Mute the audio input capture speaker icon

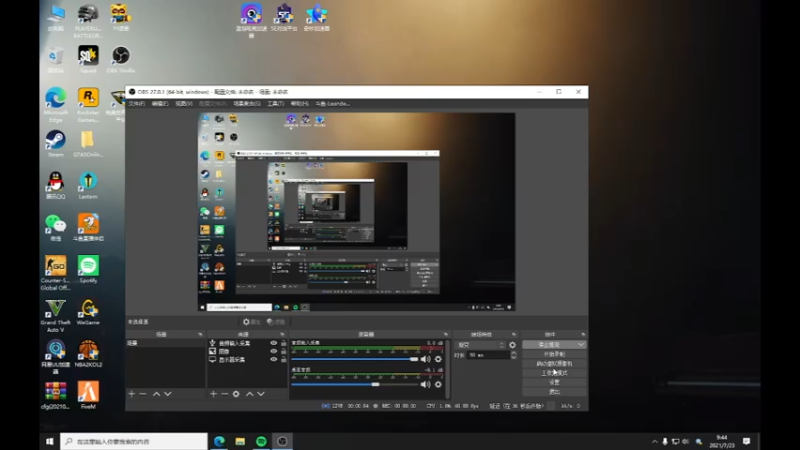pyautogui.click(x=426, y=359)
